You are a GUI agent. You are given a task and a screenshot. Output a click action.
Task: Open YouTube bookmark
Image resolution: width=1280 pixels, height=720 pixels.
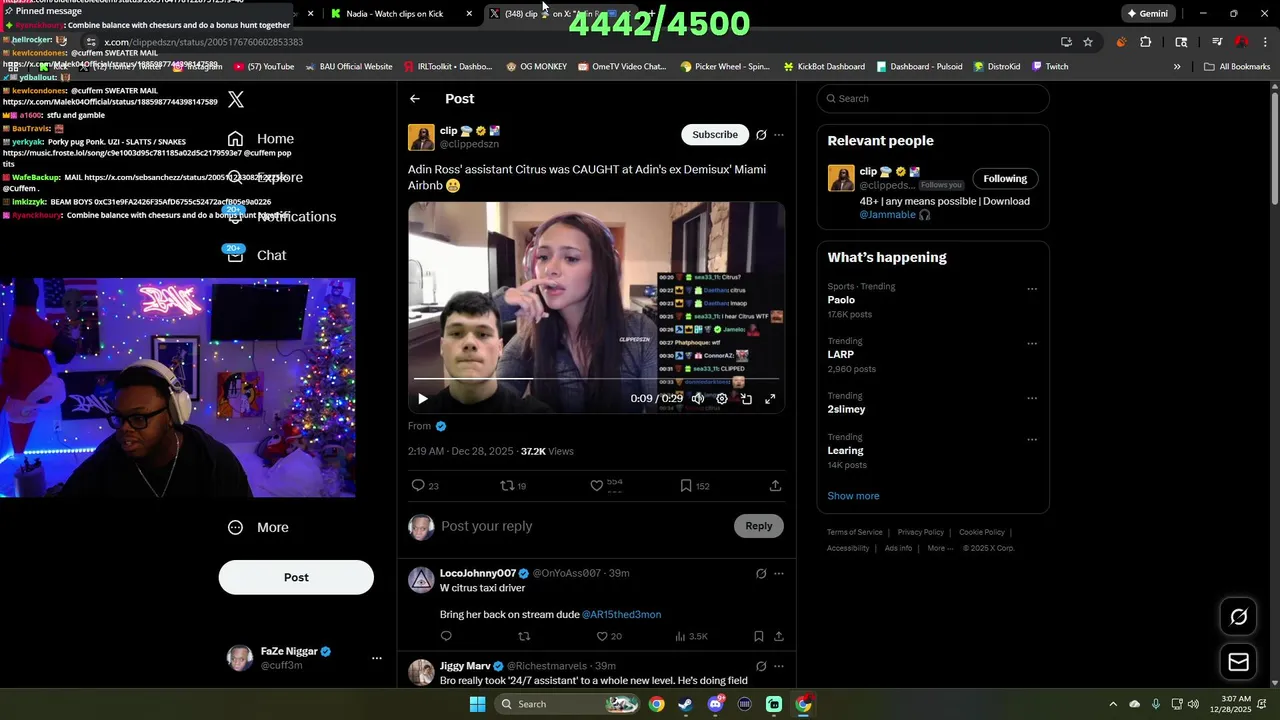click(x=264, y=67)
